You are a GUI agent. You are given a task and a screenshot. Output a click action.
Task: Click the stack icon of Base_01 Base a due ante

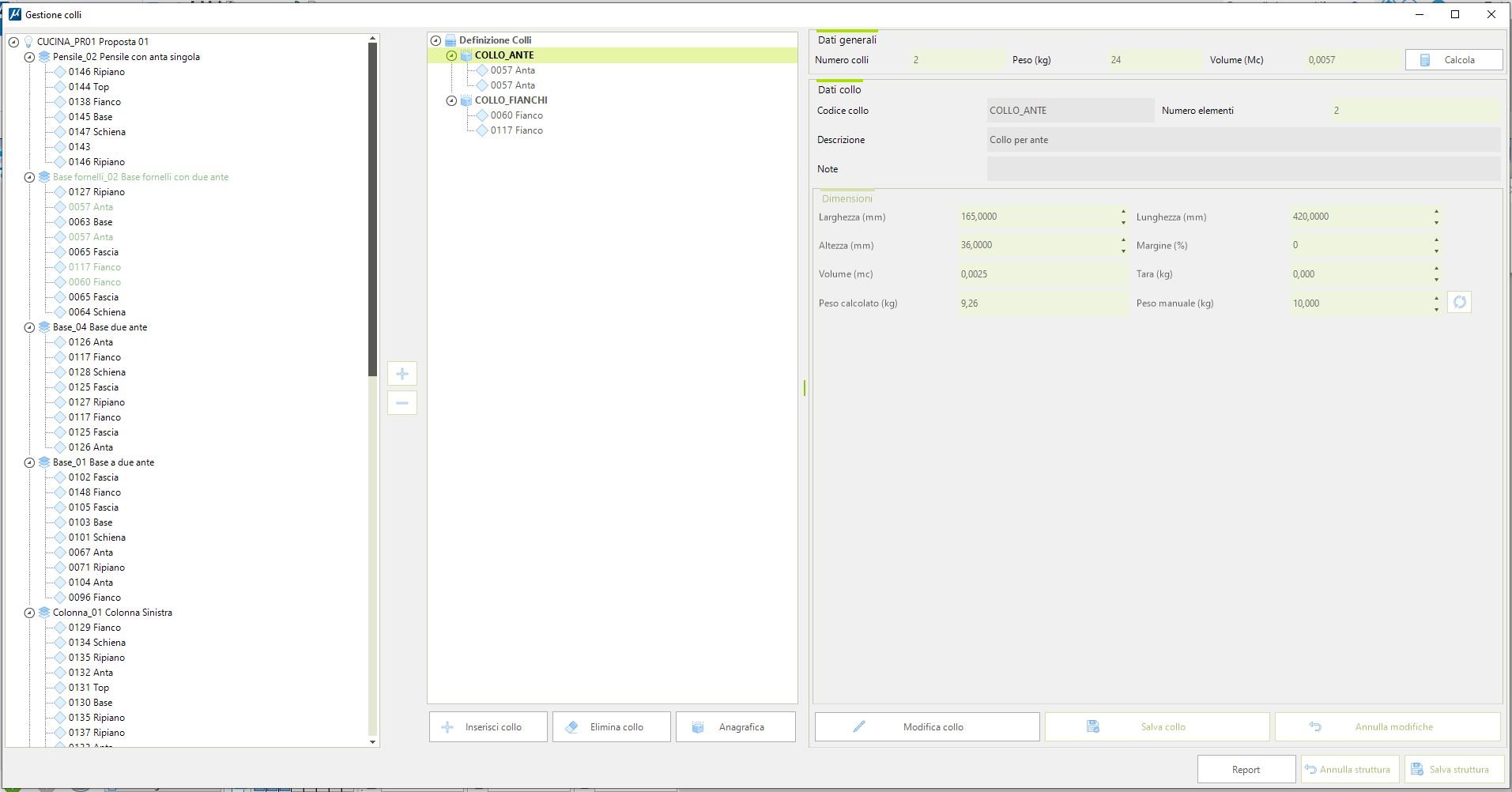click(x=44, y=462)
